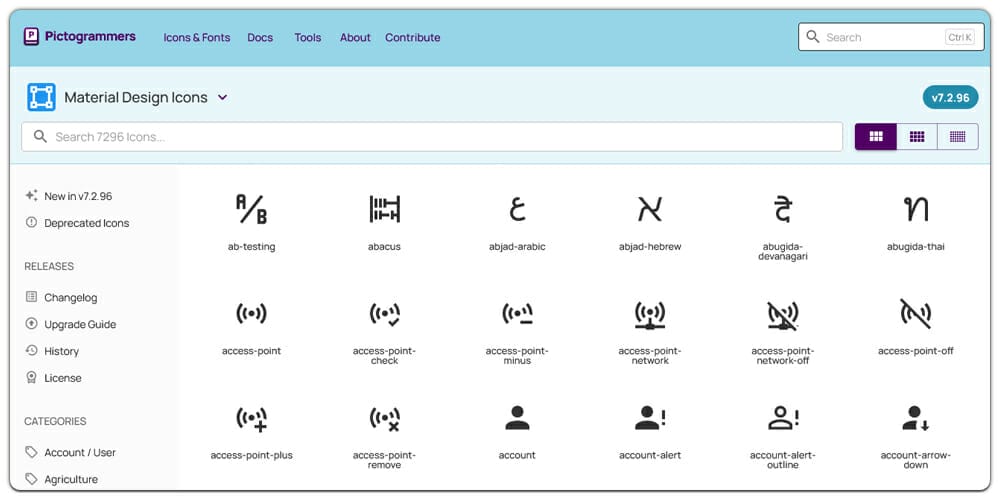
Task: Select the access-point-remove icon
Action: point(385,418)
